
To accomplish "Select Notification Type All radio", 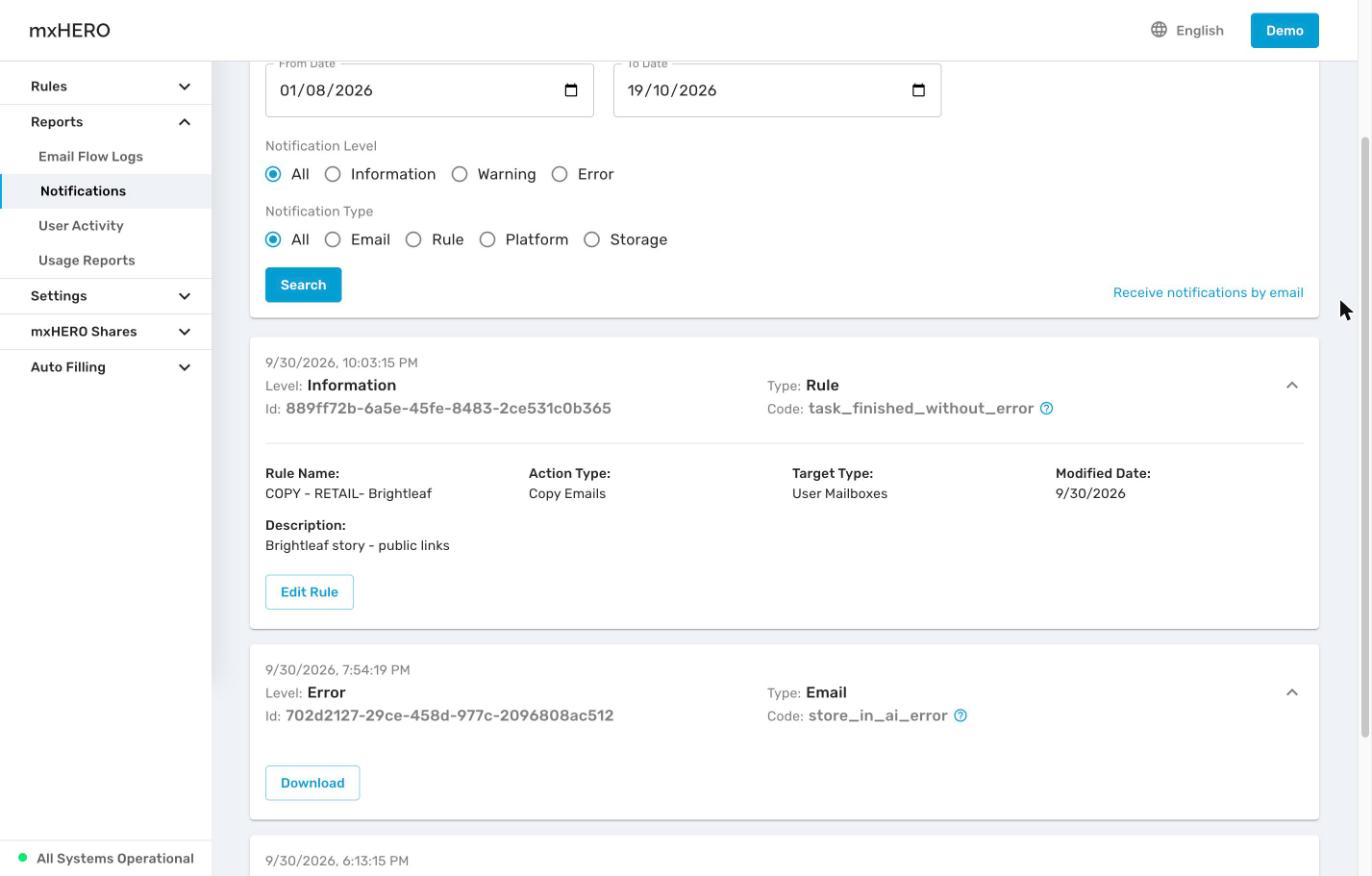I will 273,239.
